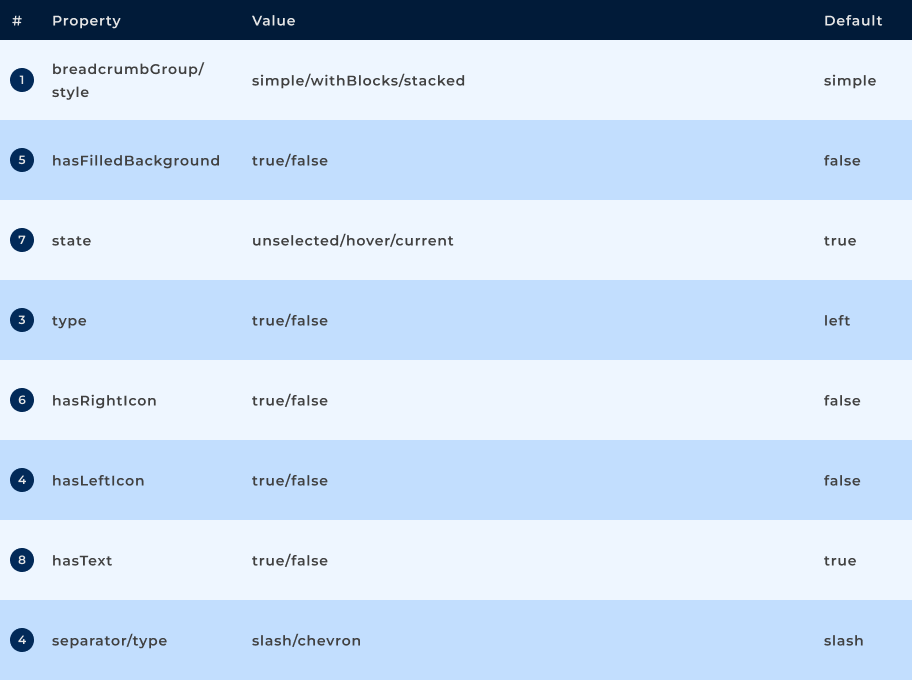Image resolution: width=912 pixels, height=680 pixels.
Task: Select the number 6 badge beside hasRightIcon
Action: [x=22, y=400]
